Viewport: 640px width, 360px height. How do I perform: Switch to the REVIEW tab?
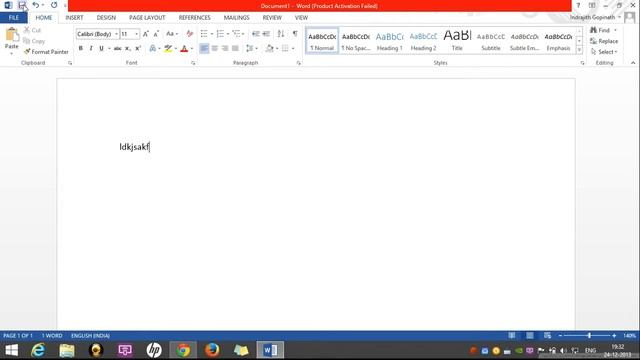click(272, 18)
